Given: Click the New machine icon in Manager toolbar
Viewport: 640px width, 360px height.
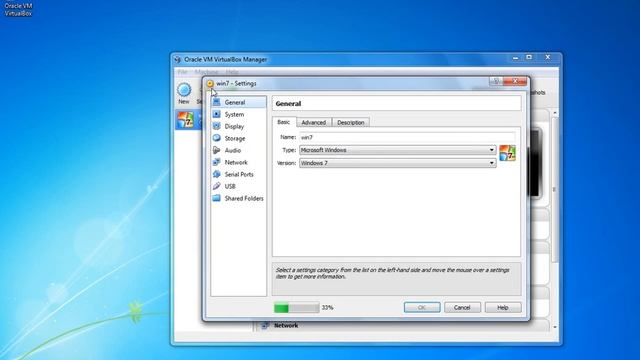Looking at the screenshot, I should [x=184, y=90].
